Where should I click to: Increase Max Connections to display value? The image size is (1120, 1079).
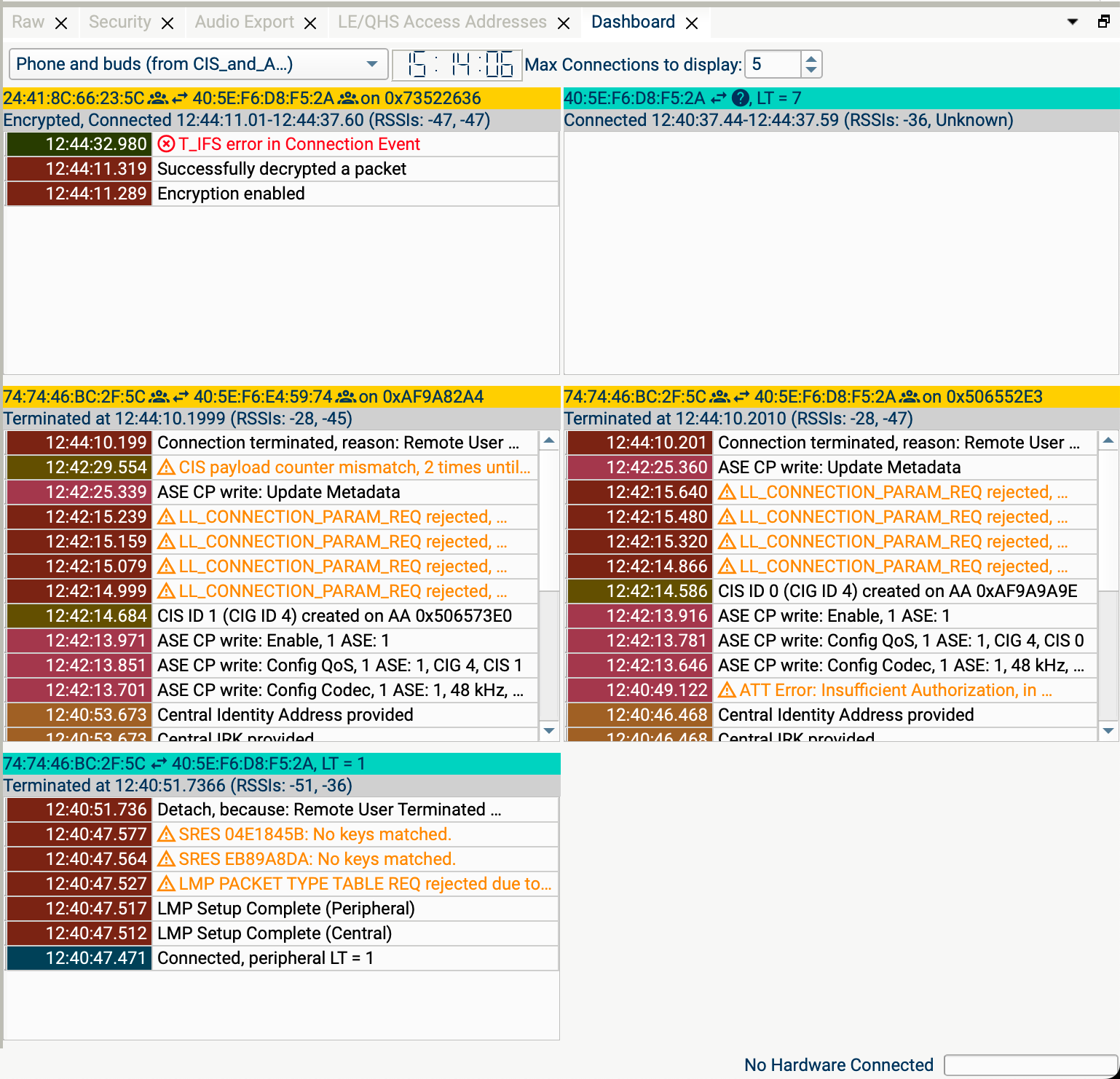tap(811, 58)
